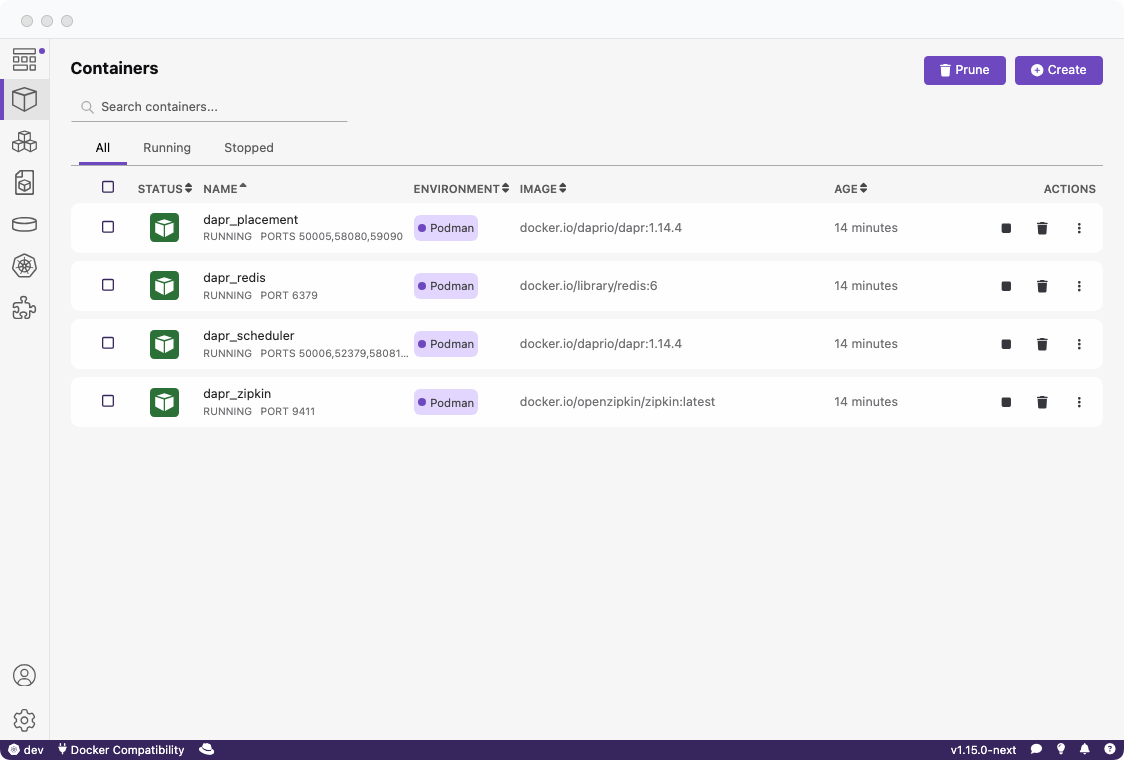Select the dapr_placement container checkbox
This screenshot has height=760, width=1124.
108,227
